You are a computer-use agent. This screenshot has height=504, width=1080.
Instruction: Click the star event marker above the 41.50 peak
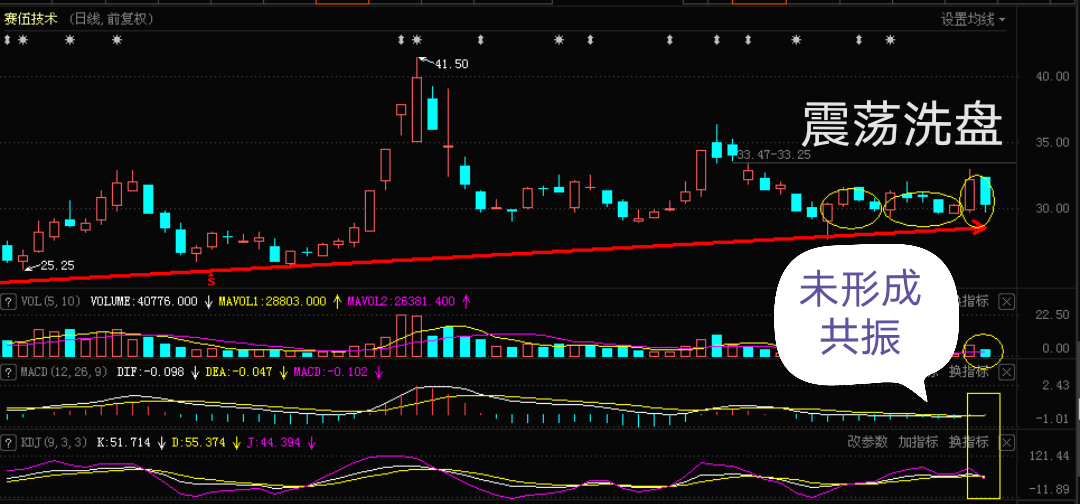coord(416,41)
